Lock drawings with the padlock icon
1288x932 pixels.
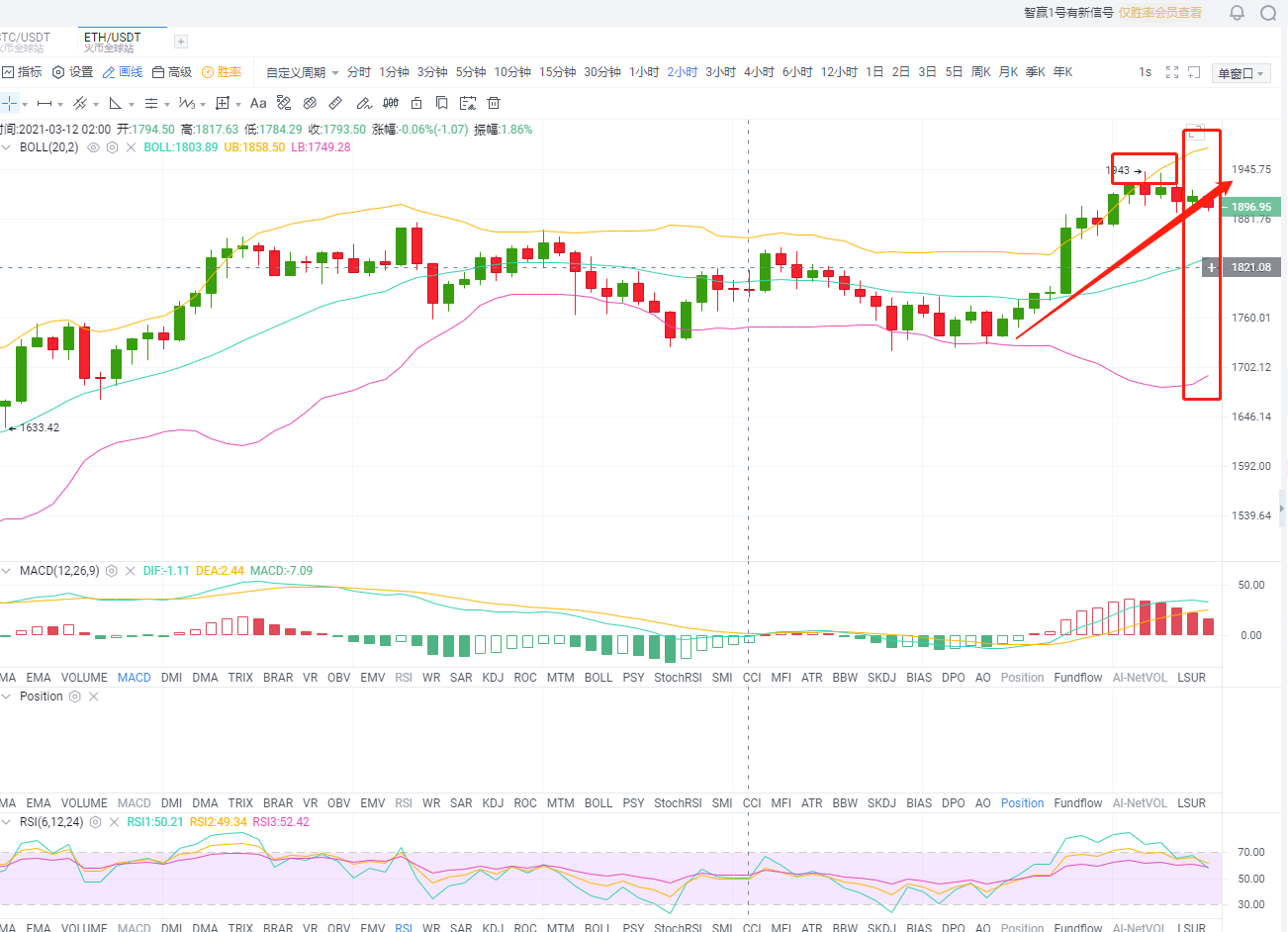pos(416,104)
